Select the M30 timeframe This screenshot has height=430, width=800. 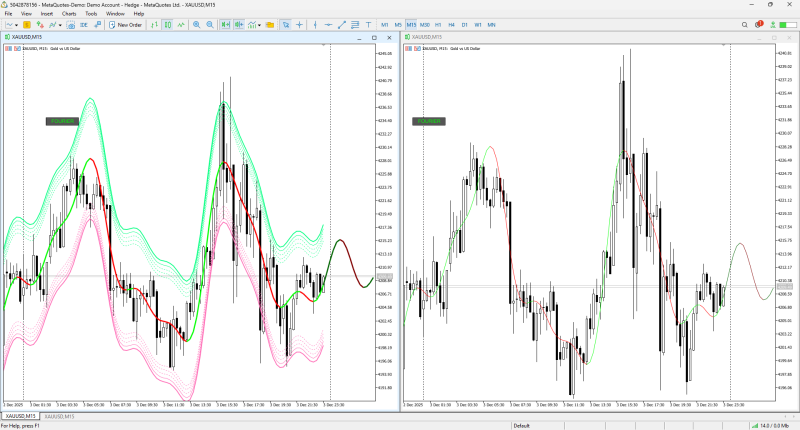click(424, 24)
